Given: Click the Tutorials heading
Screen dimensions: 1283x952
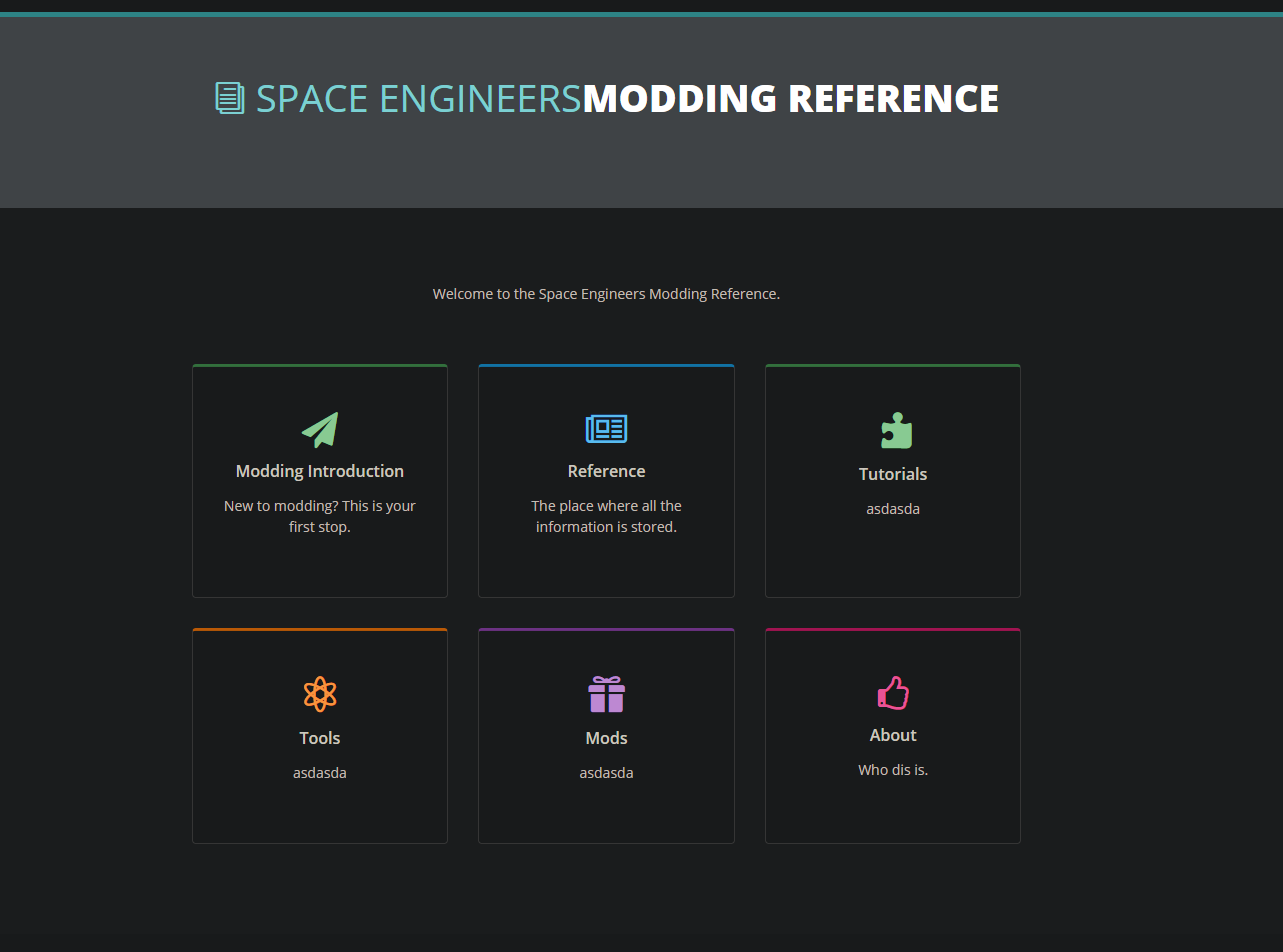Looking at the screenshot, I should point(892,473).
